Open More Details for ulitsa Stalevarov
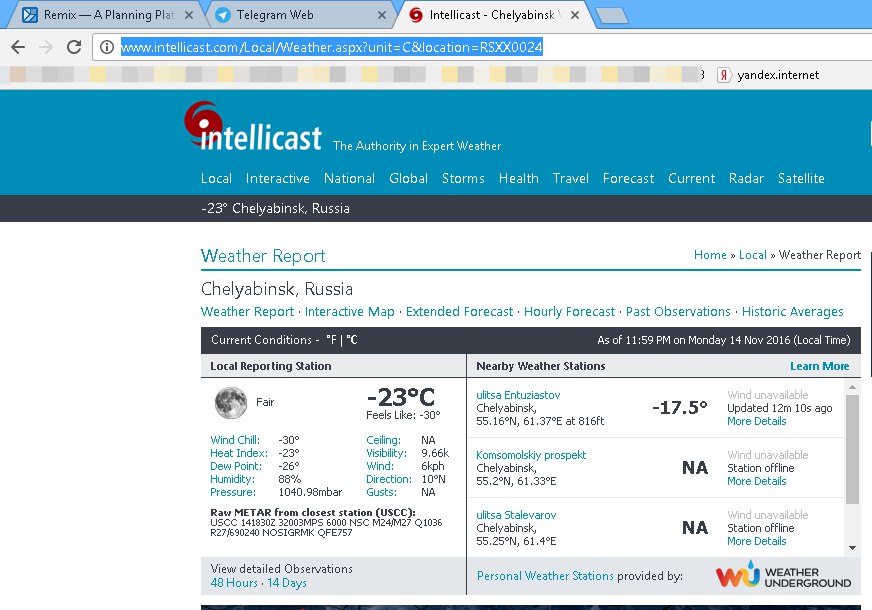872x610 pixels. (x=756, y=541)
